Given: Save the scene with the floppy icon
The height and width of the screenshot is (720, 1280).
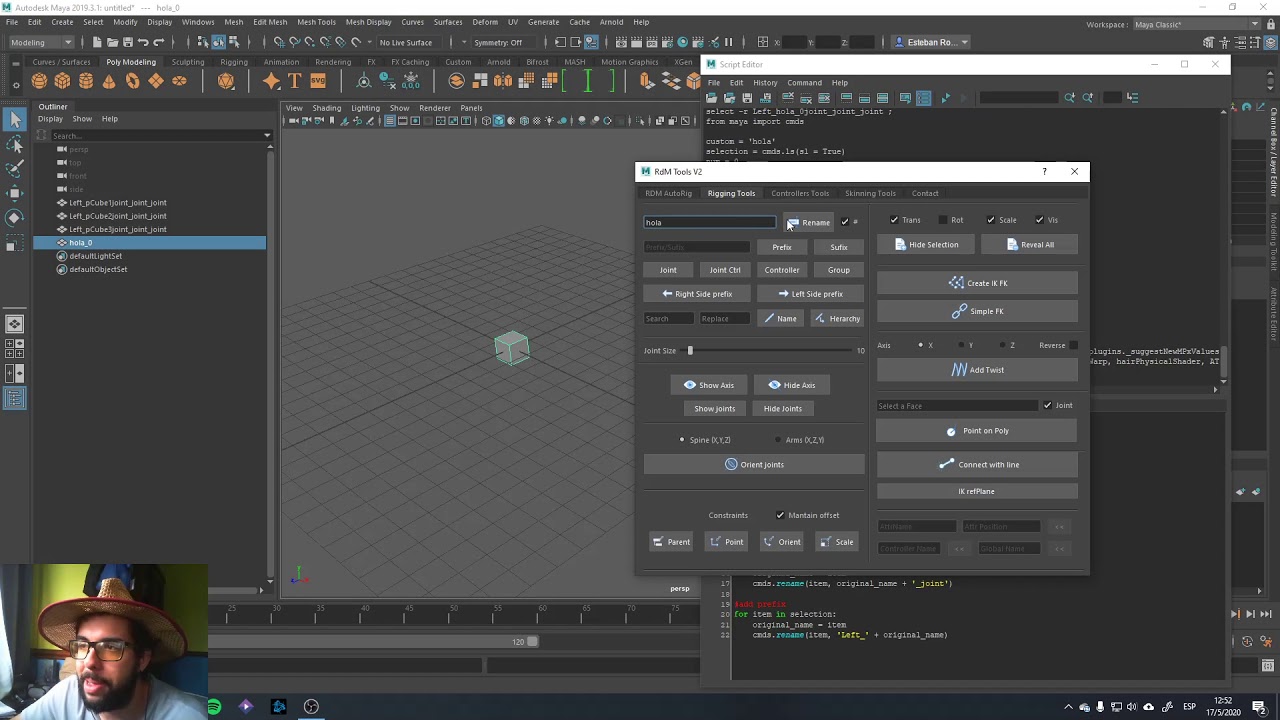Looking at the screenshot, I should (x=127, y=42).
